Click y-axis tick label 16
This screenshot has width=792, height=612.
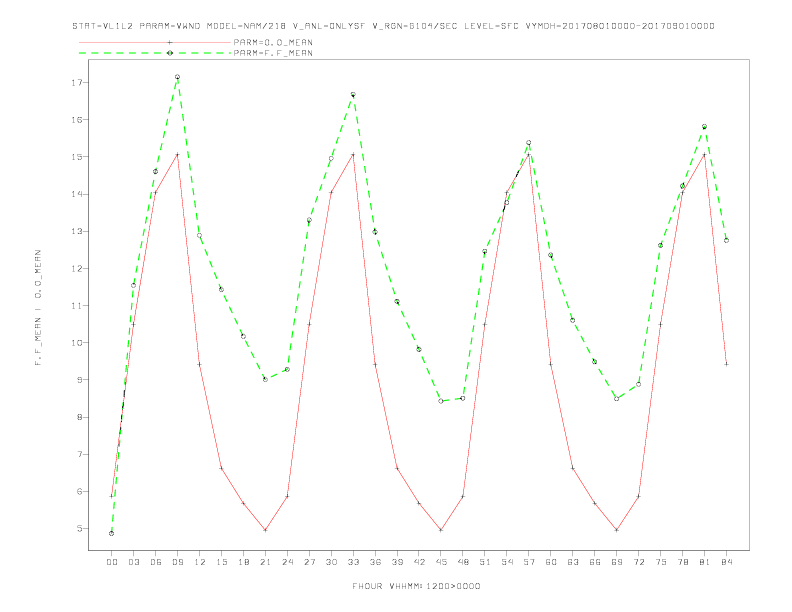pos(77,120)
